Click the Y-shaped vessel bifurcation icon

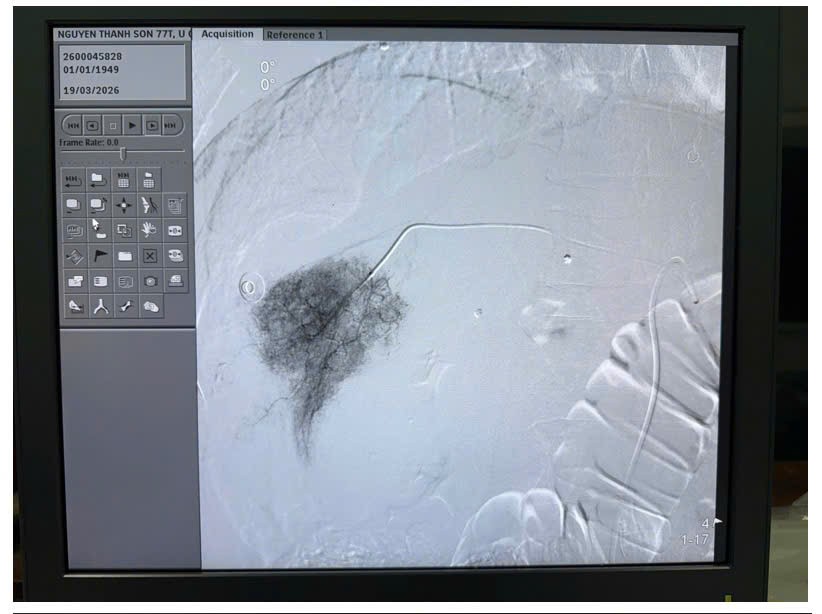point(100,307)
